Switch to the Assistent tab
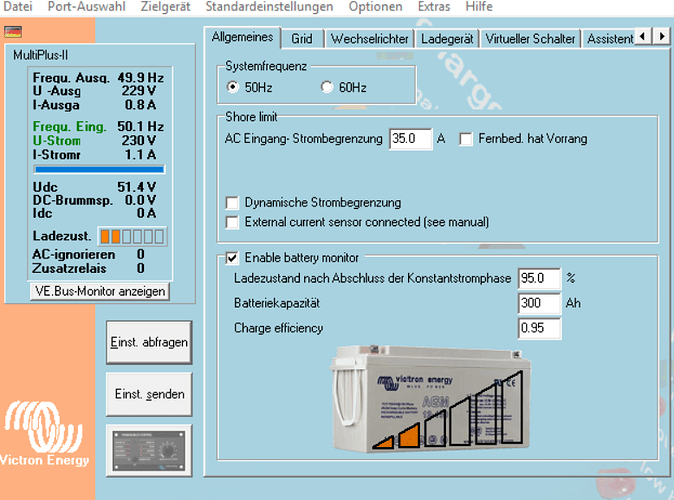 (610, 39)
